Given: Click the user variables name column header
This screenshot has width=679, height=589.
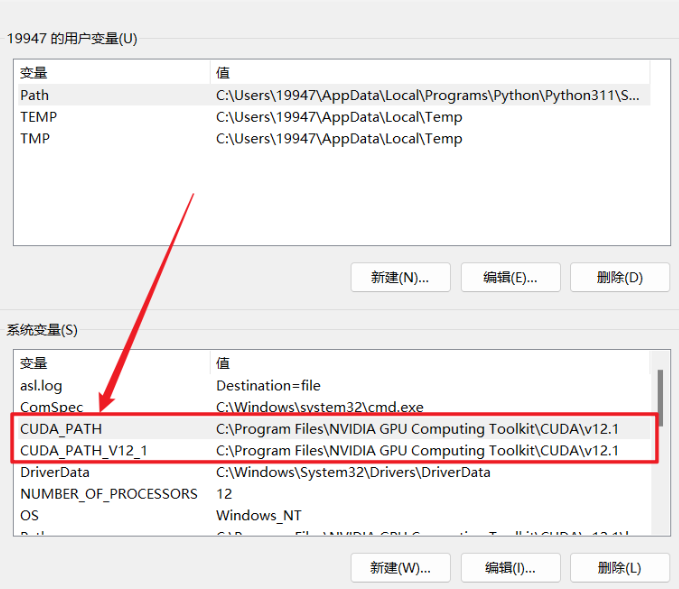Looking at the screenshot, I should [x=113, y=73].
